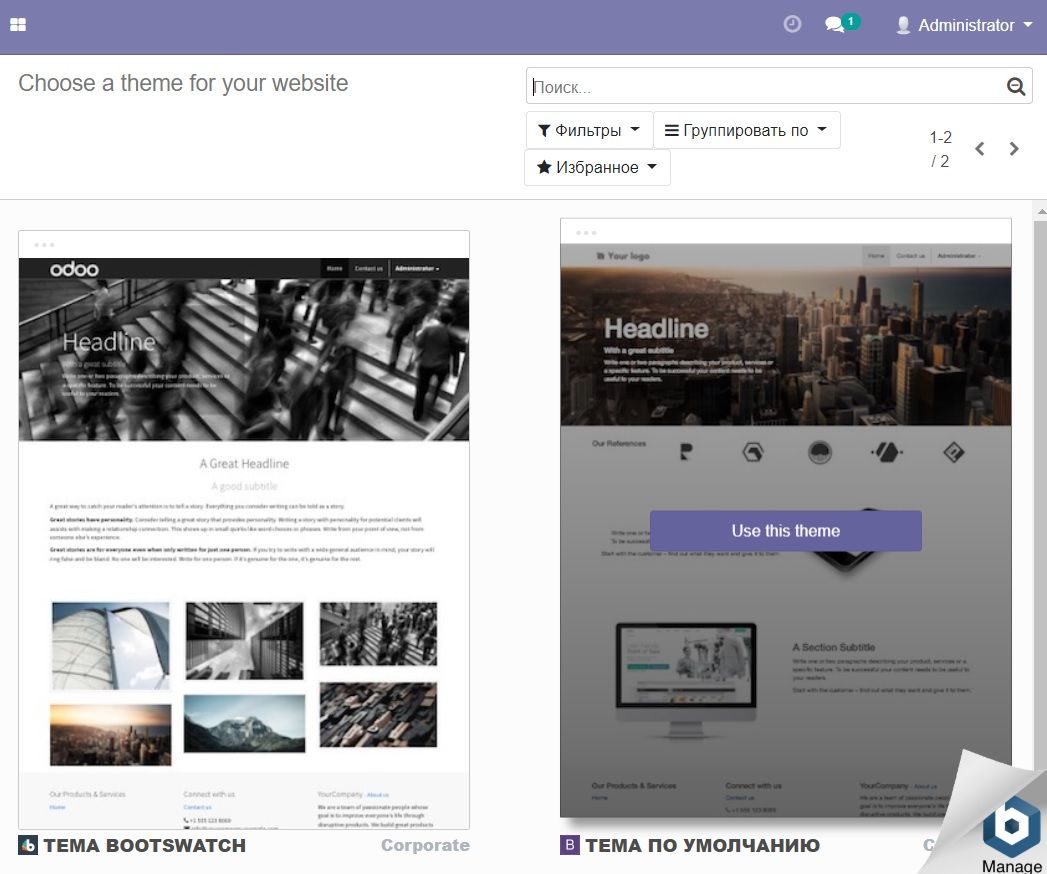The image size is (1047, 874).
Task: Click the funnel icon on Фильтры
Action: 545,130
